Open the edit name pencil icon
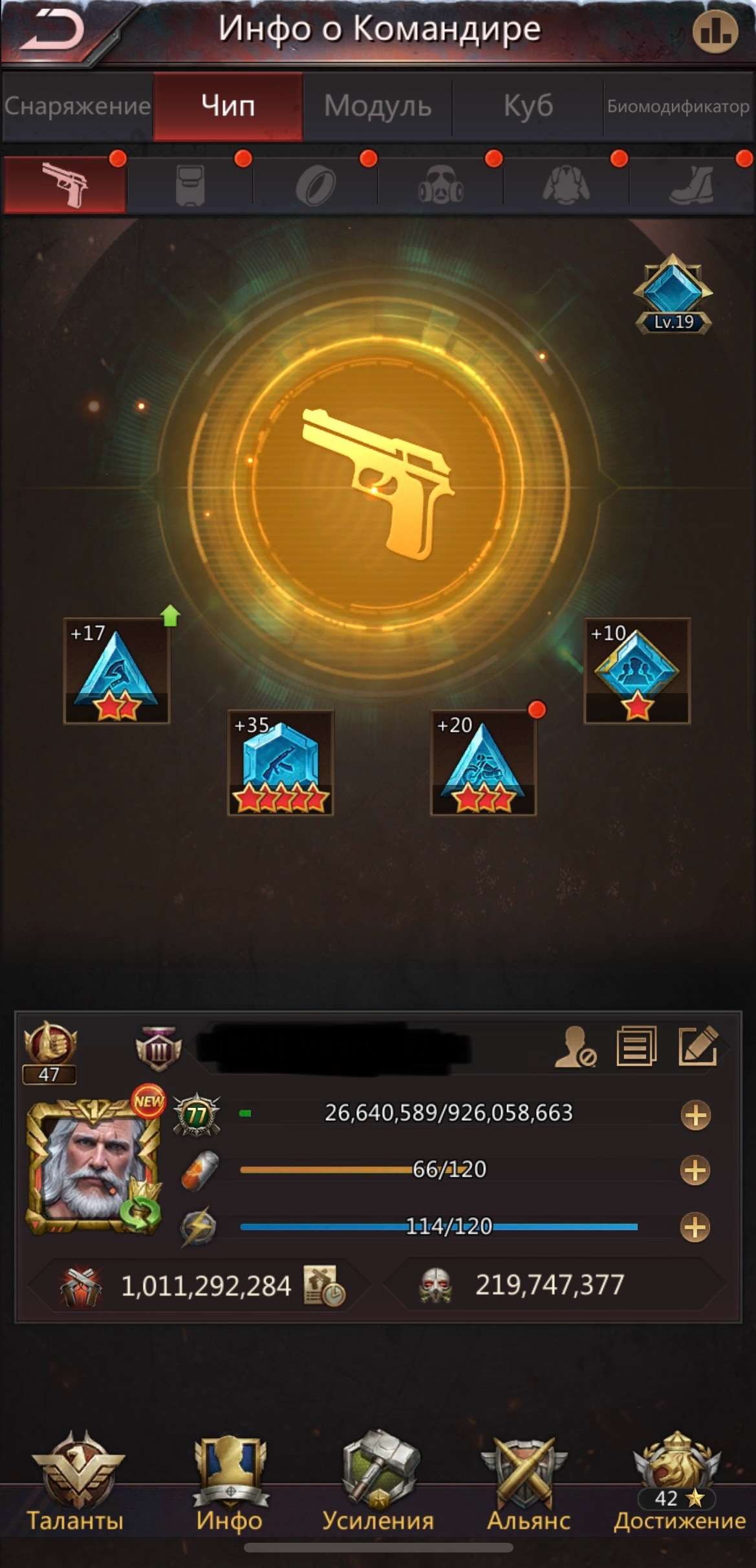This screenshot has width=756, height=1568. point(698,1046)
